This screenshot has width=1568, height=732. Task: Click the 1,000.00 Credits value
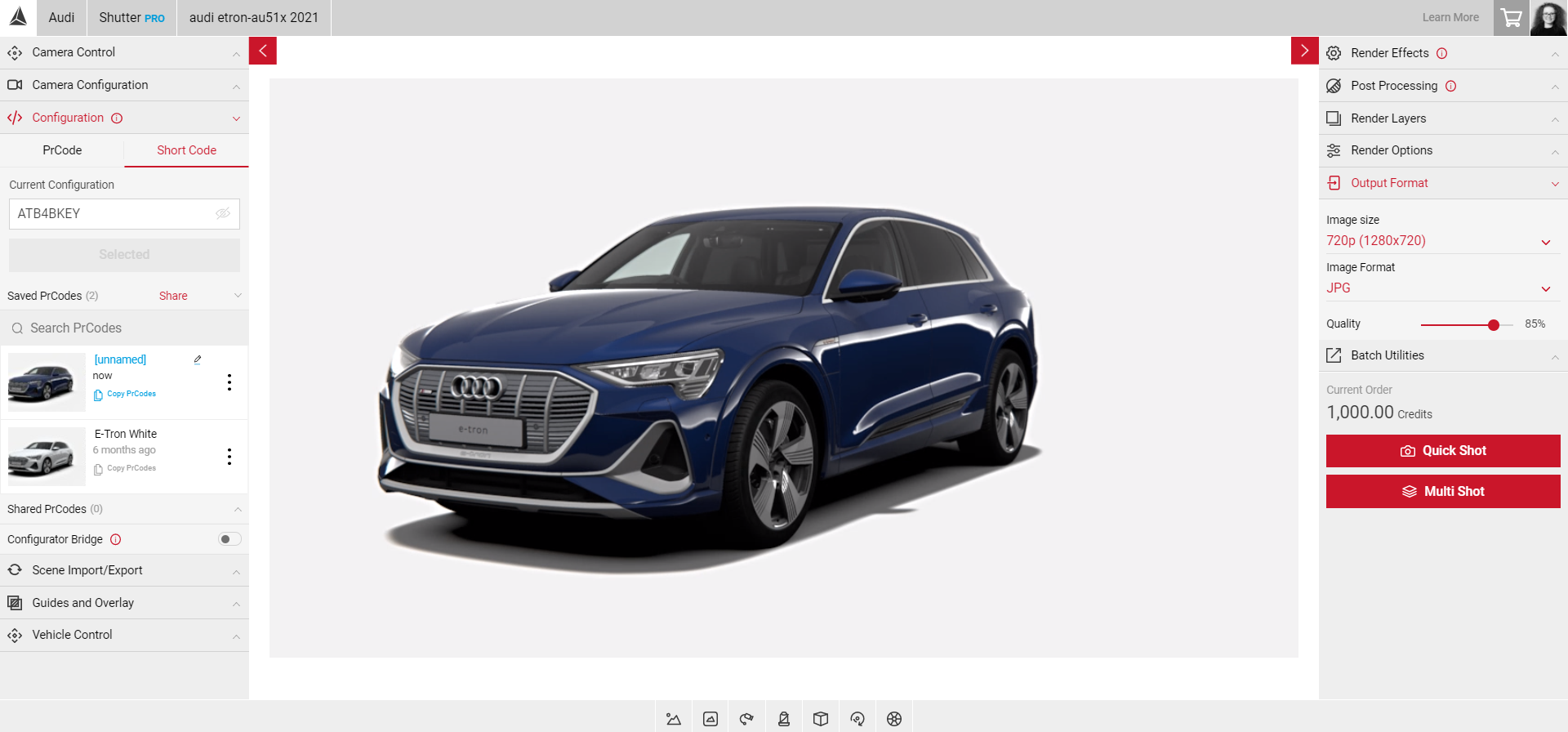1379,413
